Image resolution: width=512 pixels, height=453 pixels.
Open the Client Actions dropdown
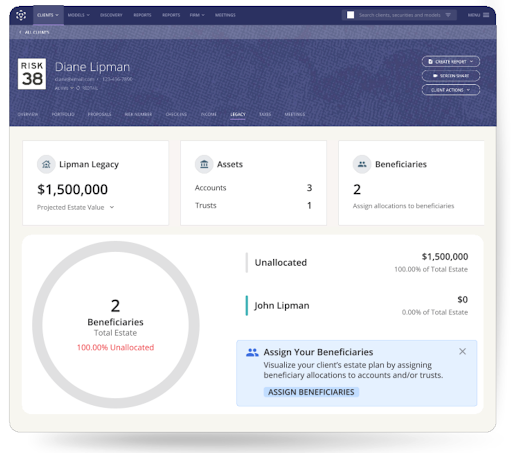(x=451, y=90)
